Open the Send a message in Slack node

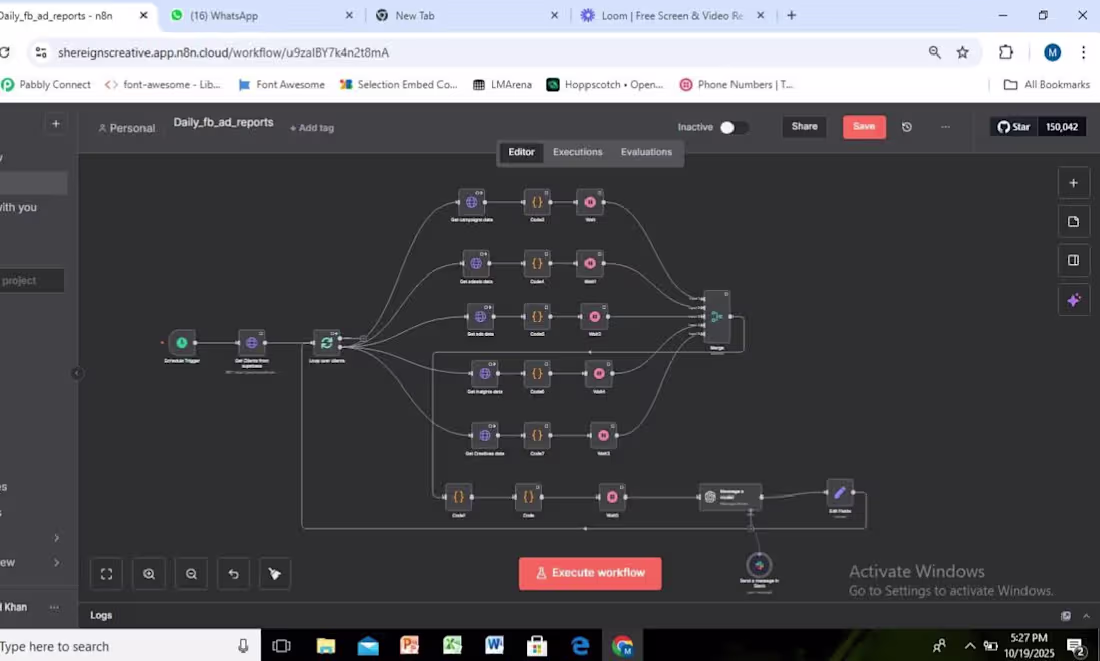(759, 565)
